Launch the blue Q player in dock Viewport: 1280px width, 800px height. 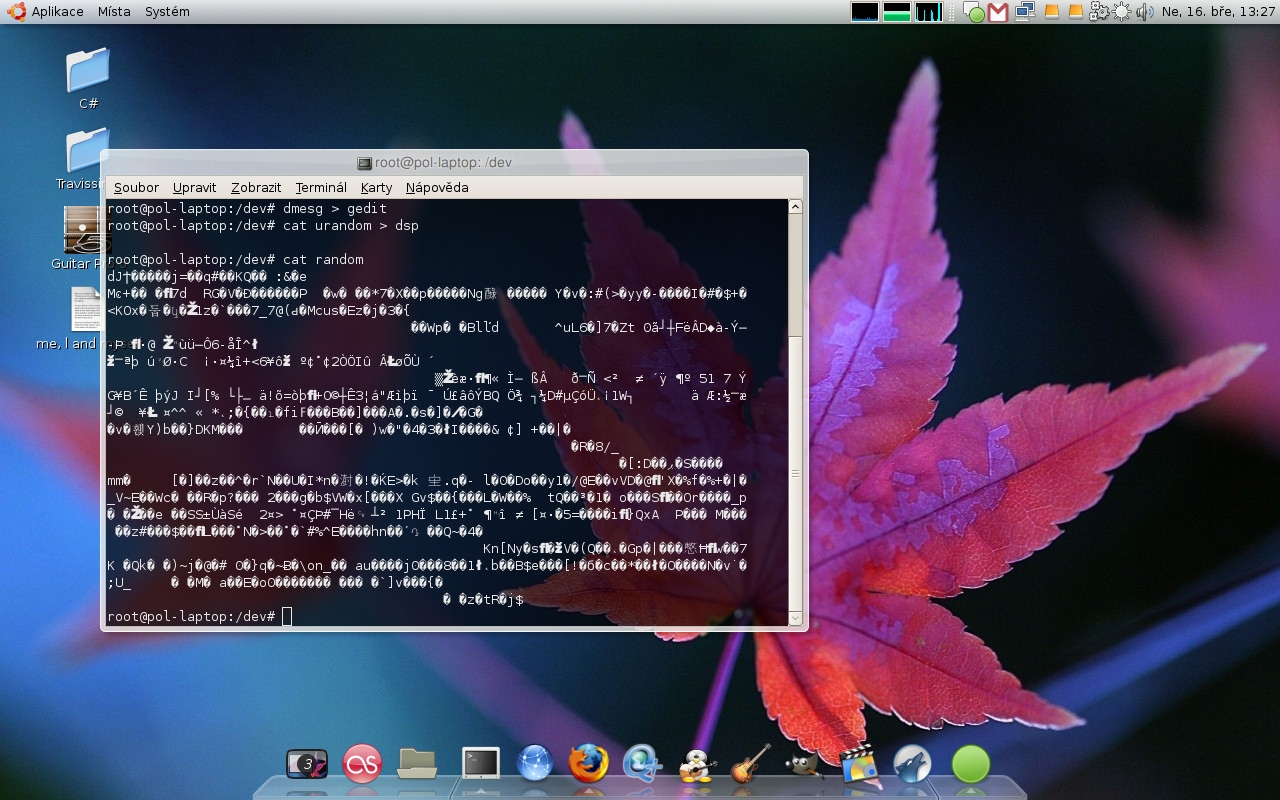[641, 764]
